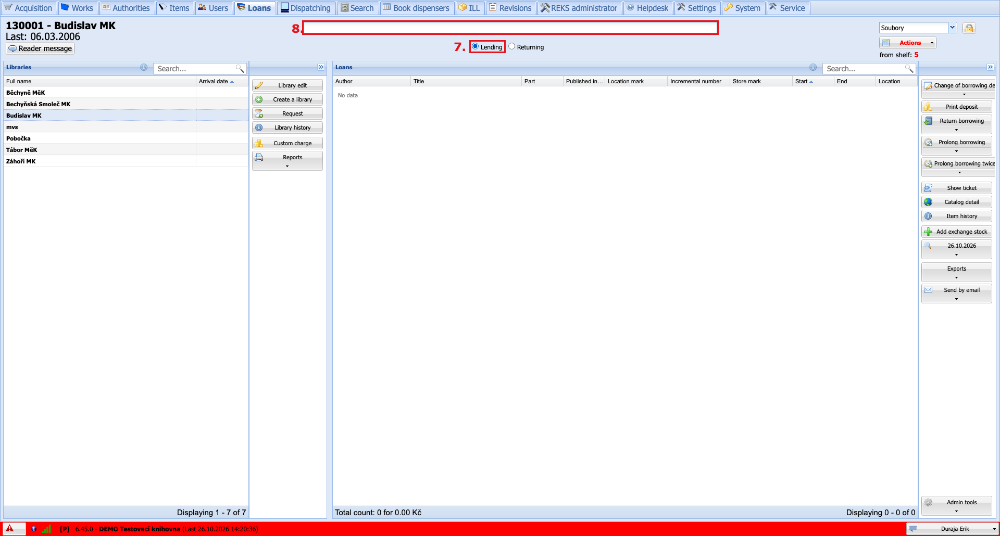
Task: Click the Loans panel clock icon
Action: point(813,67)
